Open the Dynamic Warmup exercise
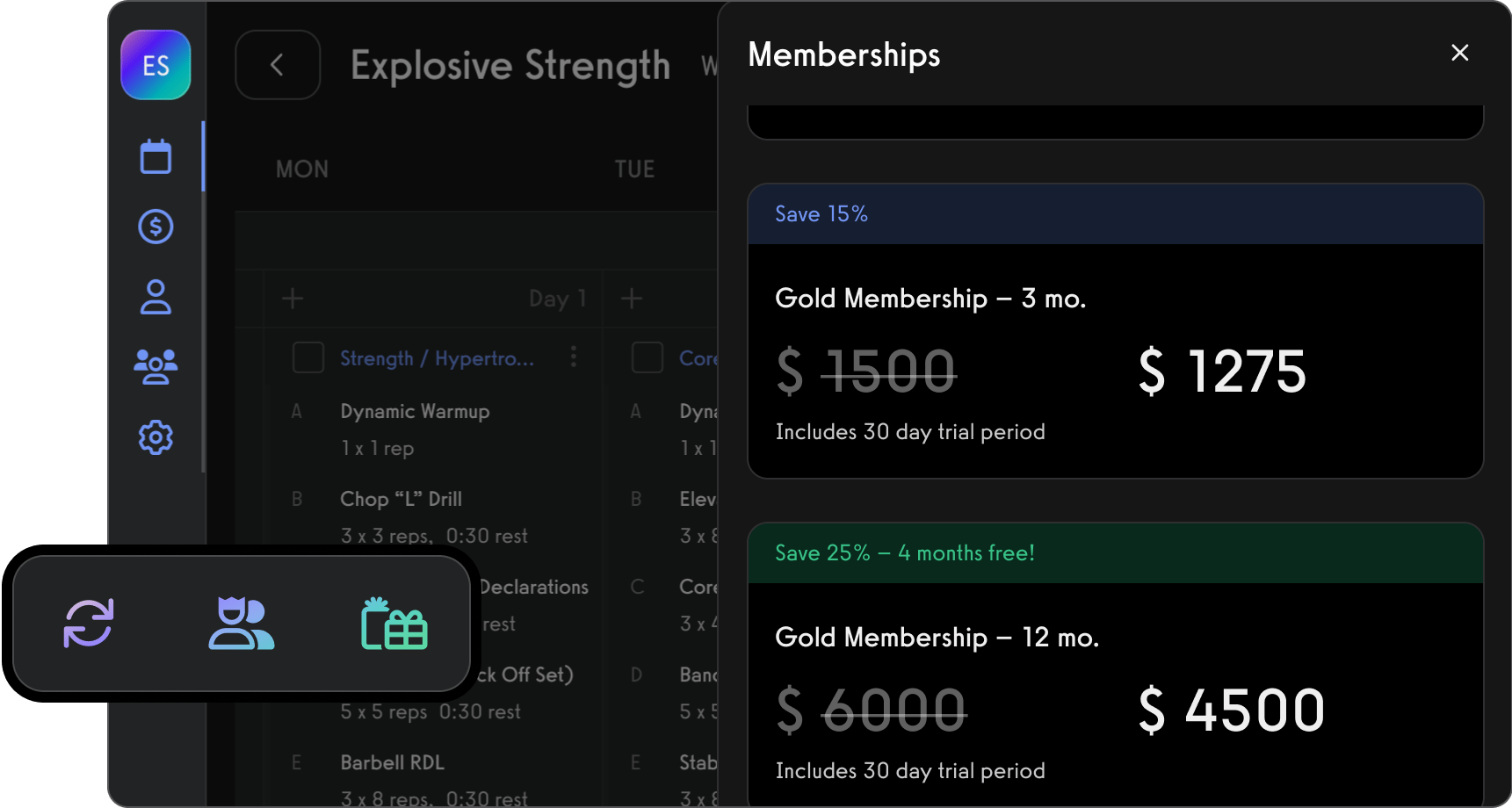 415,411
